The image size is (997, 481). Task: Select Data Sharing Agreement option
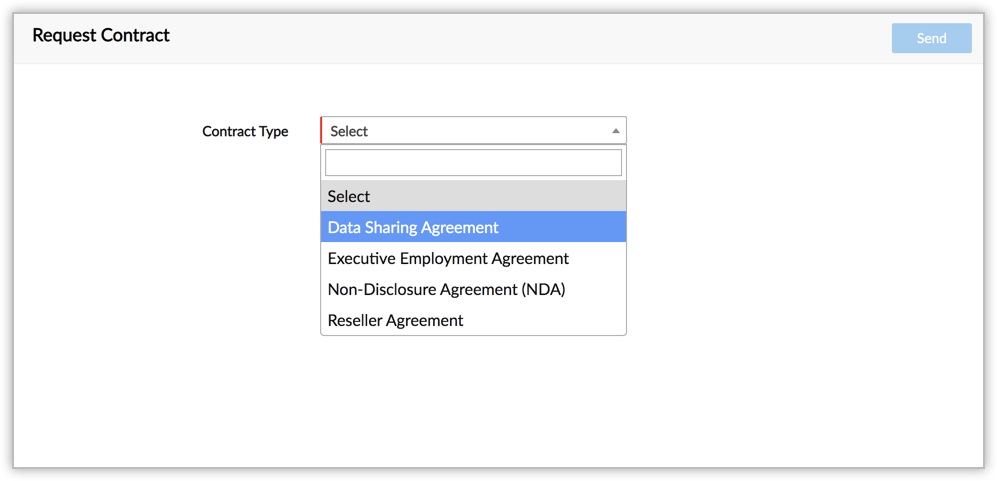point(473,227)
